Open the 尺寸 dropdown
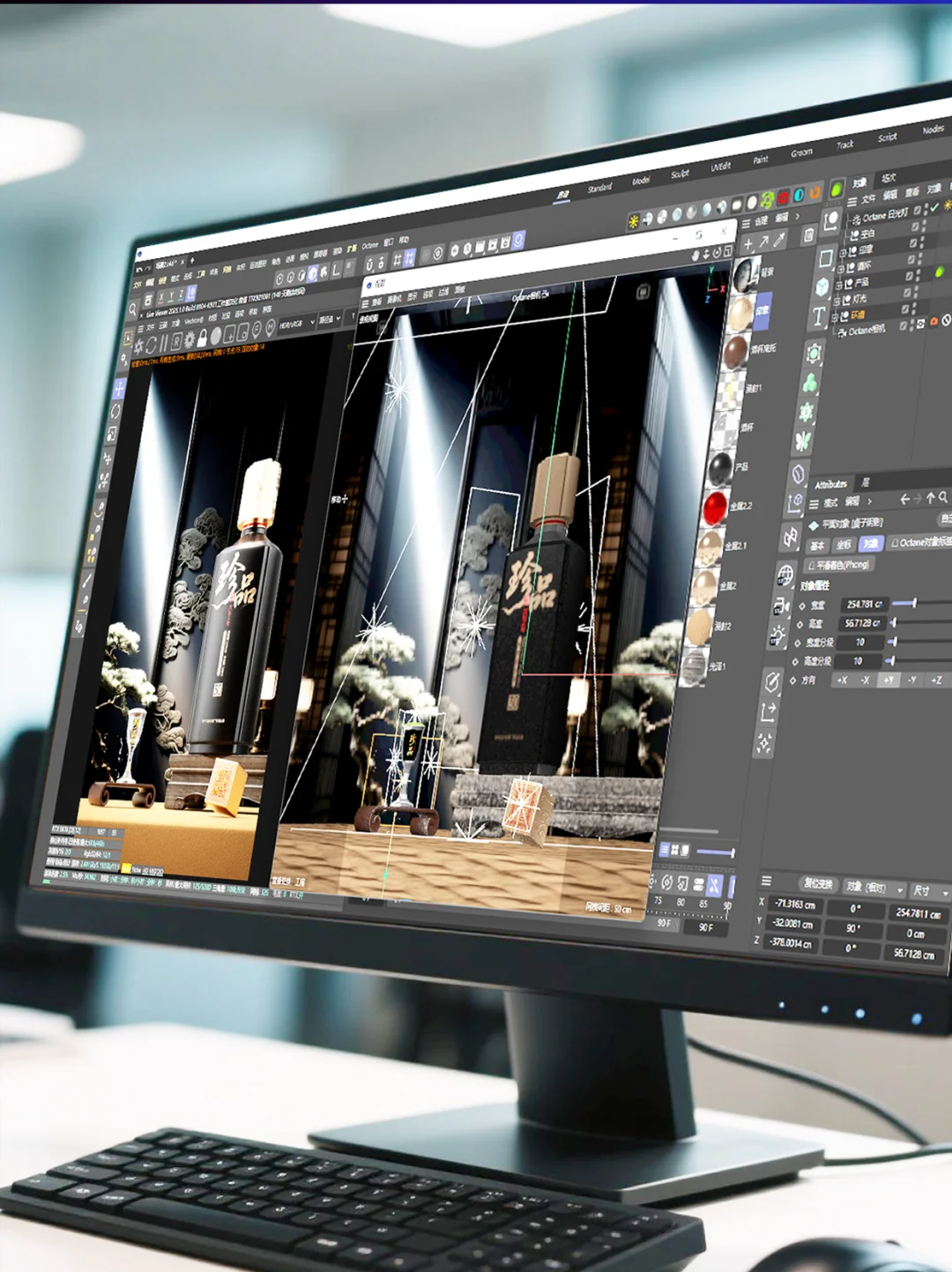 click(x=930, y=890)
